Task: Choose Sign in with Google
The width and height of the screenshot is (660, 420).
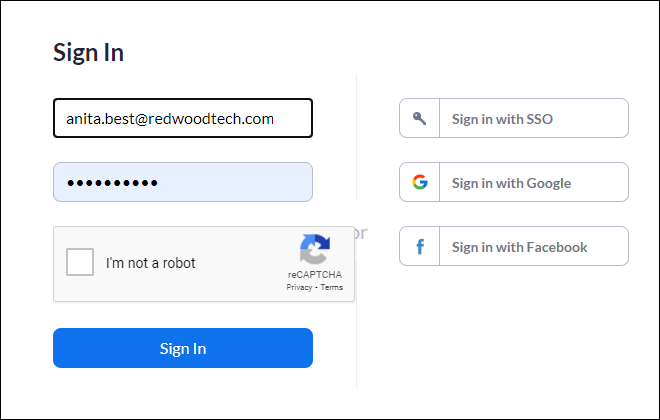Action: 514,182
